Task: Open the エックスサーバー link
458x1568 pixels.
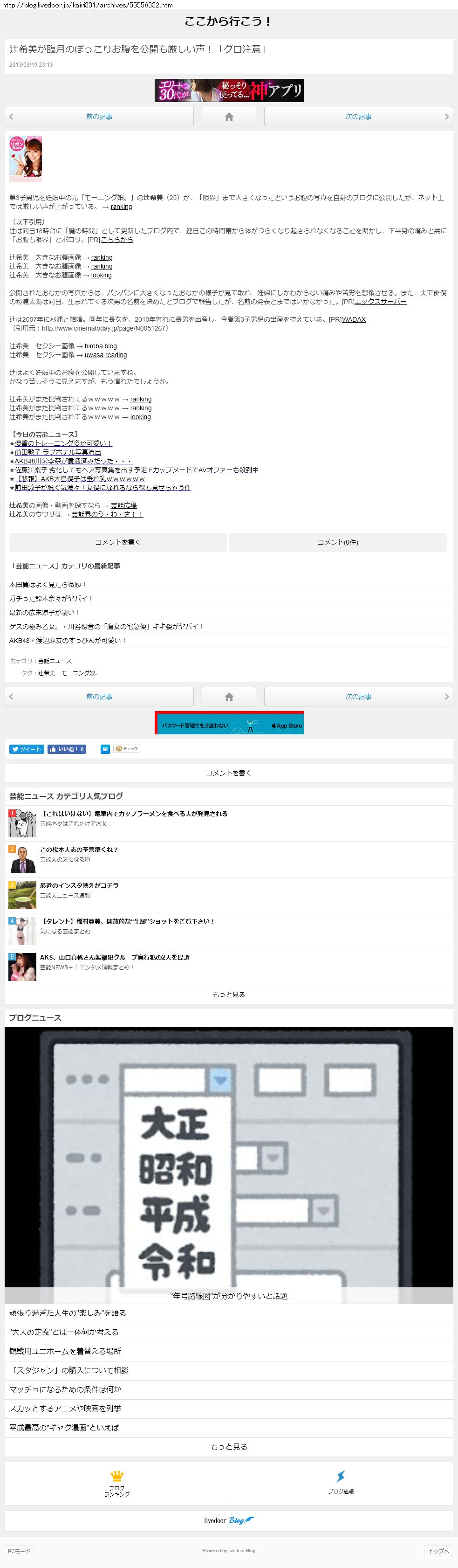Action: click(x=381, y=302)
